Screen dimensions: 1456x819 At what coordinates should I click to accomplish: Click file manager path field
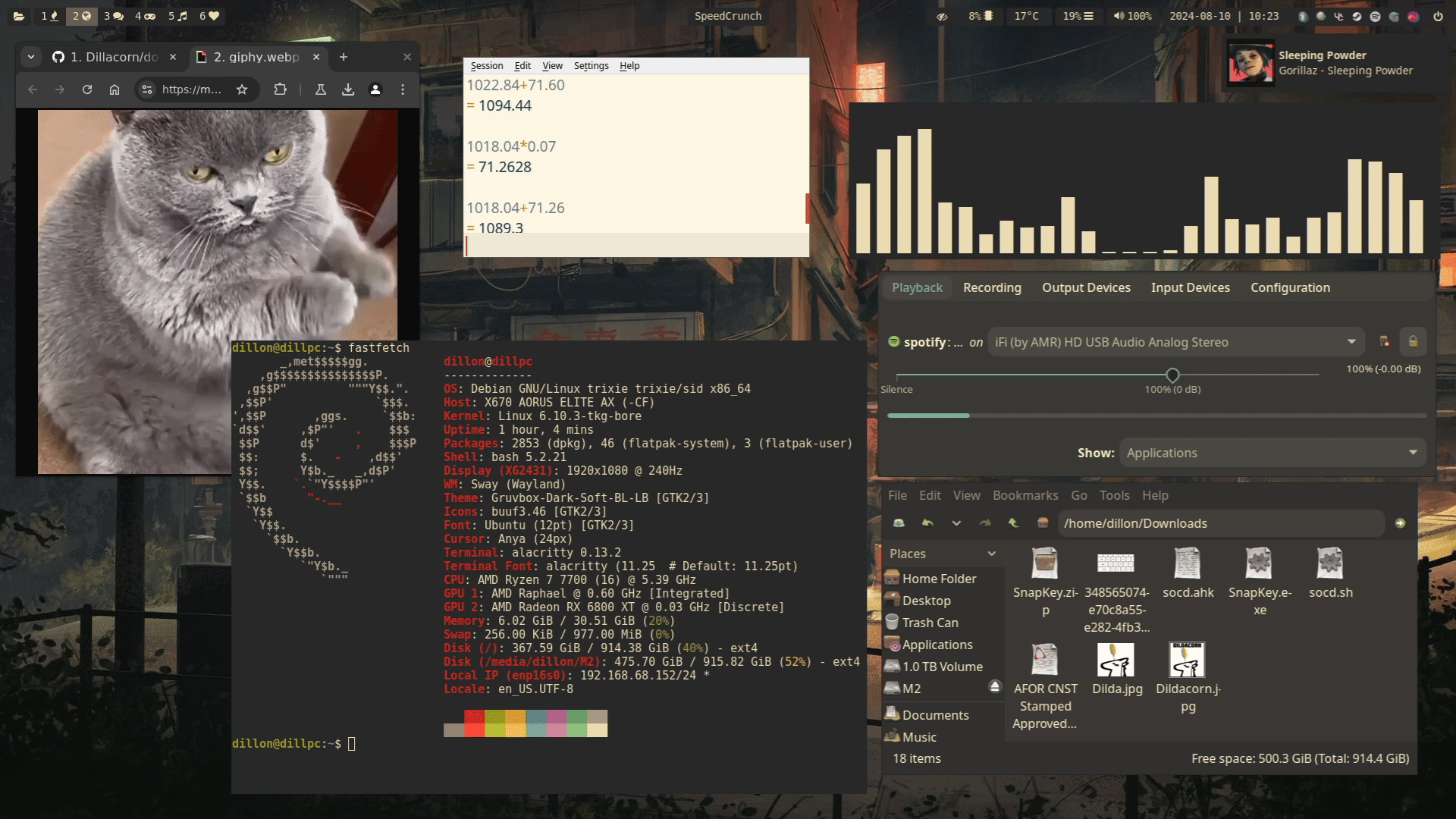point(1220,523)
